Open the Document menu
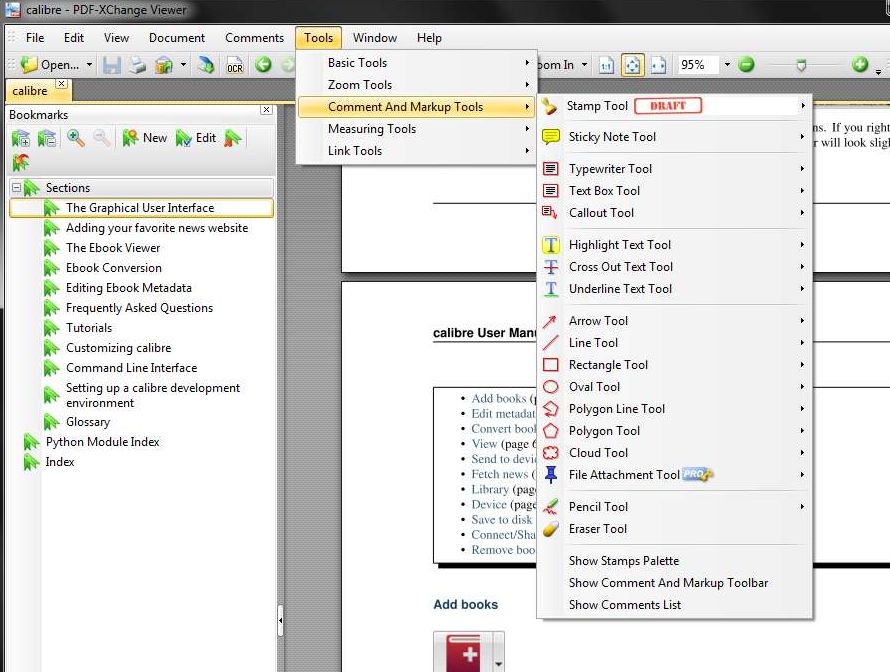Screen dimensions: 890x672 pyautogui.click(x=177, y=37)
